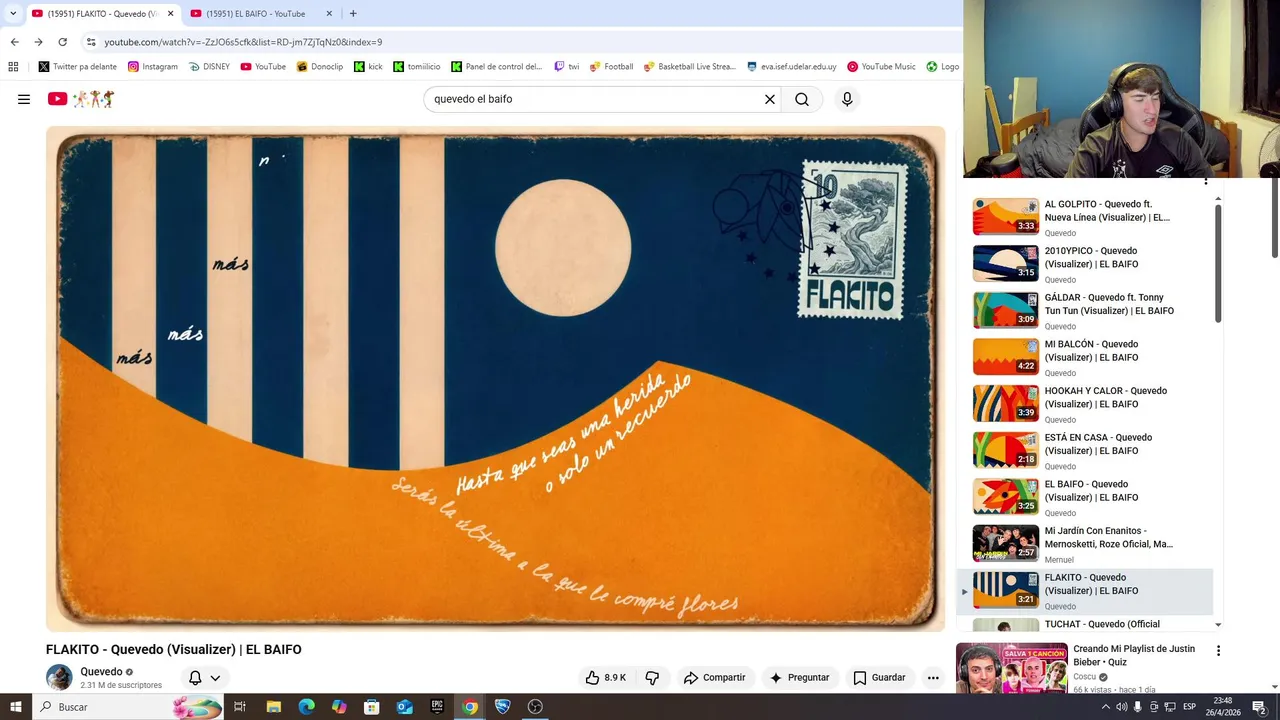Open Creando Mi Playlist de Justin Bieber video
1280x720 pixels.
1134,655
